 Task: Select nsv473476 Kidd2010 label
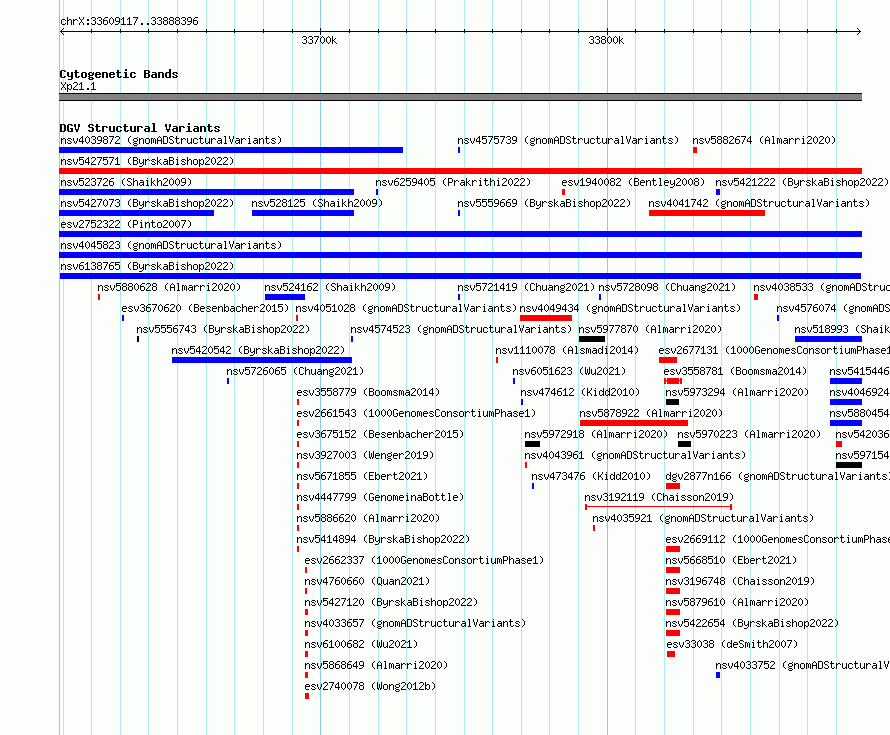coord(591,476)
